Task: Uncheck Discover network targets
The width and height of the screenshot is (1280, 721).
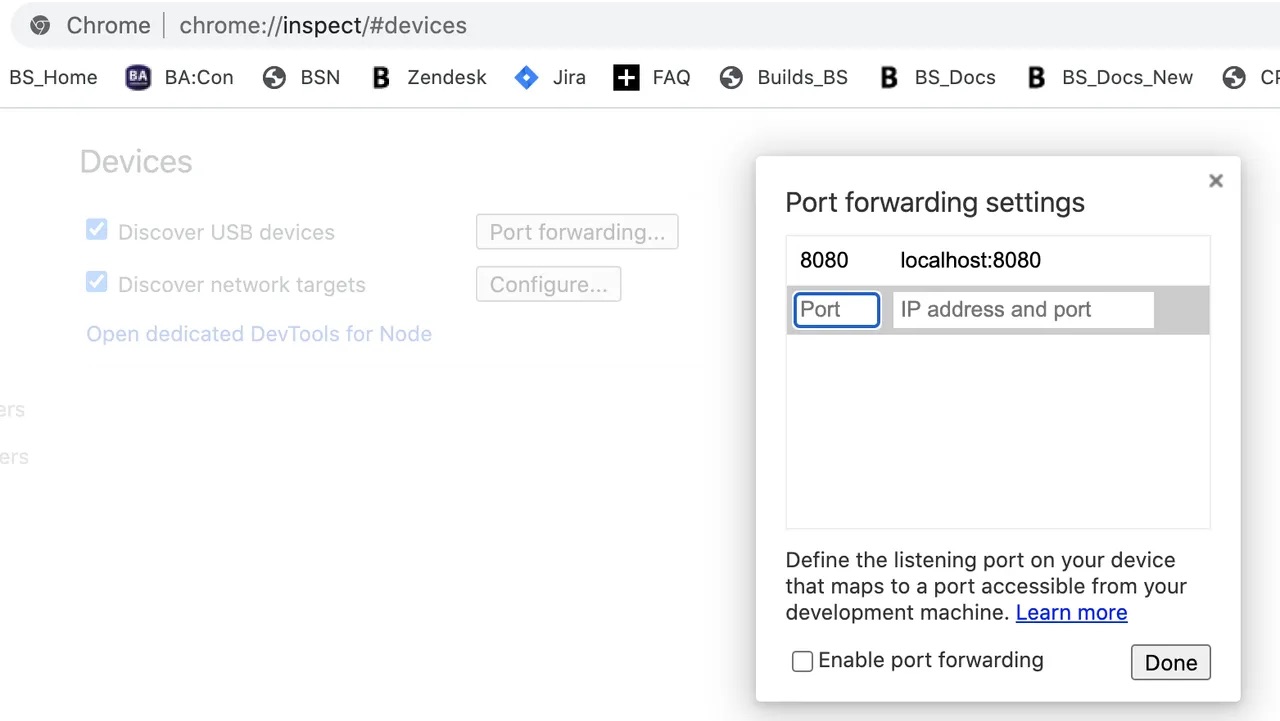Action: [96, 282]
